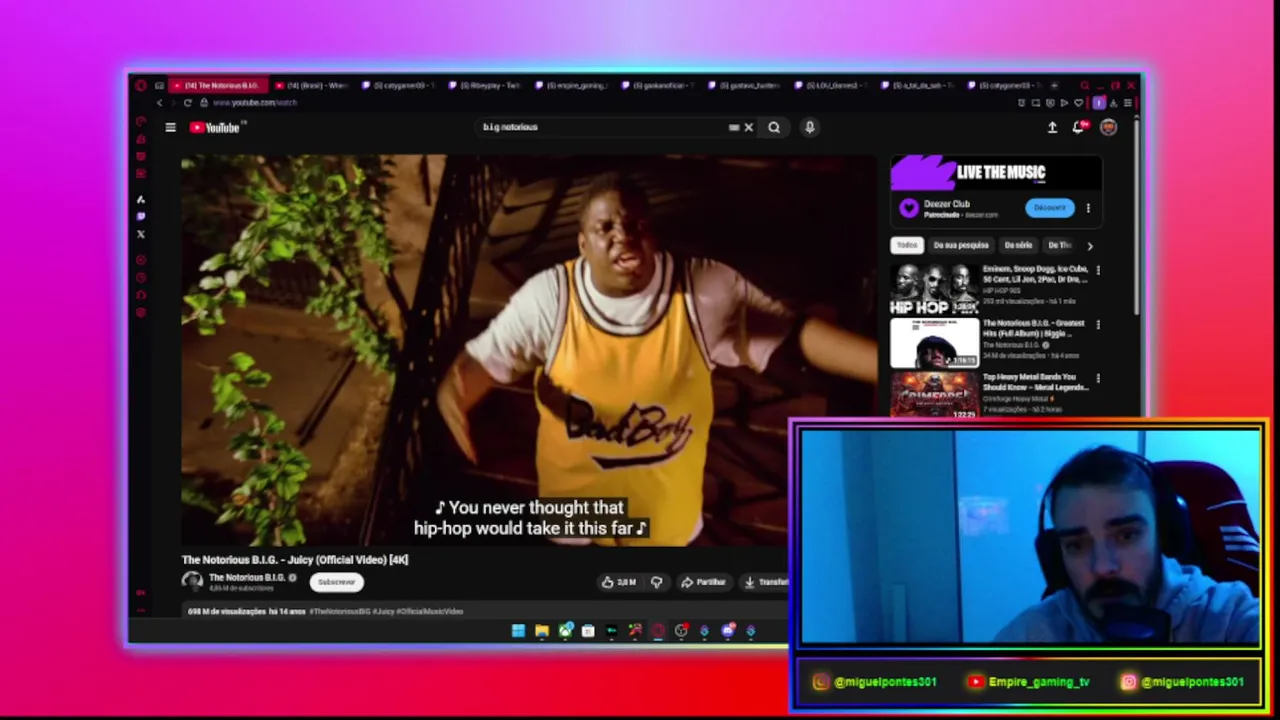The image size is (1280, 720).
Task: Click the Deezer 'LIVE THE MUSIC' ad banner
Action: click(996, 172)
